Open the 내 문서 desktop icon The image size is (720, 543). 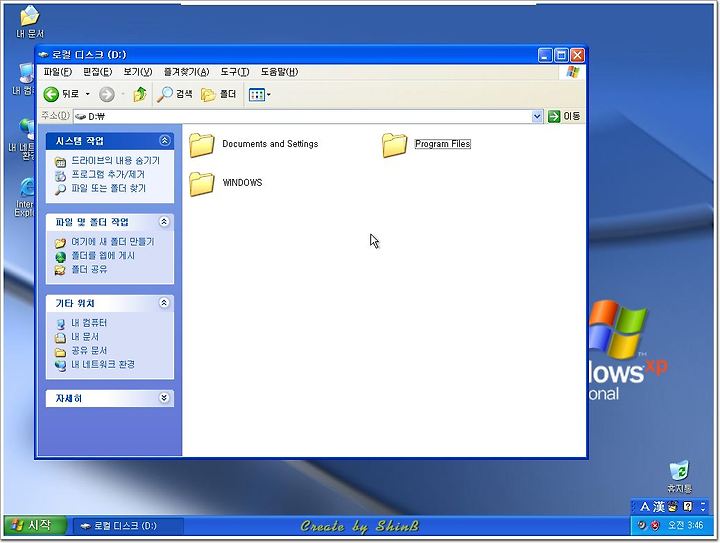click(x=29, y=21)
